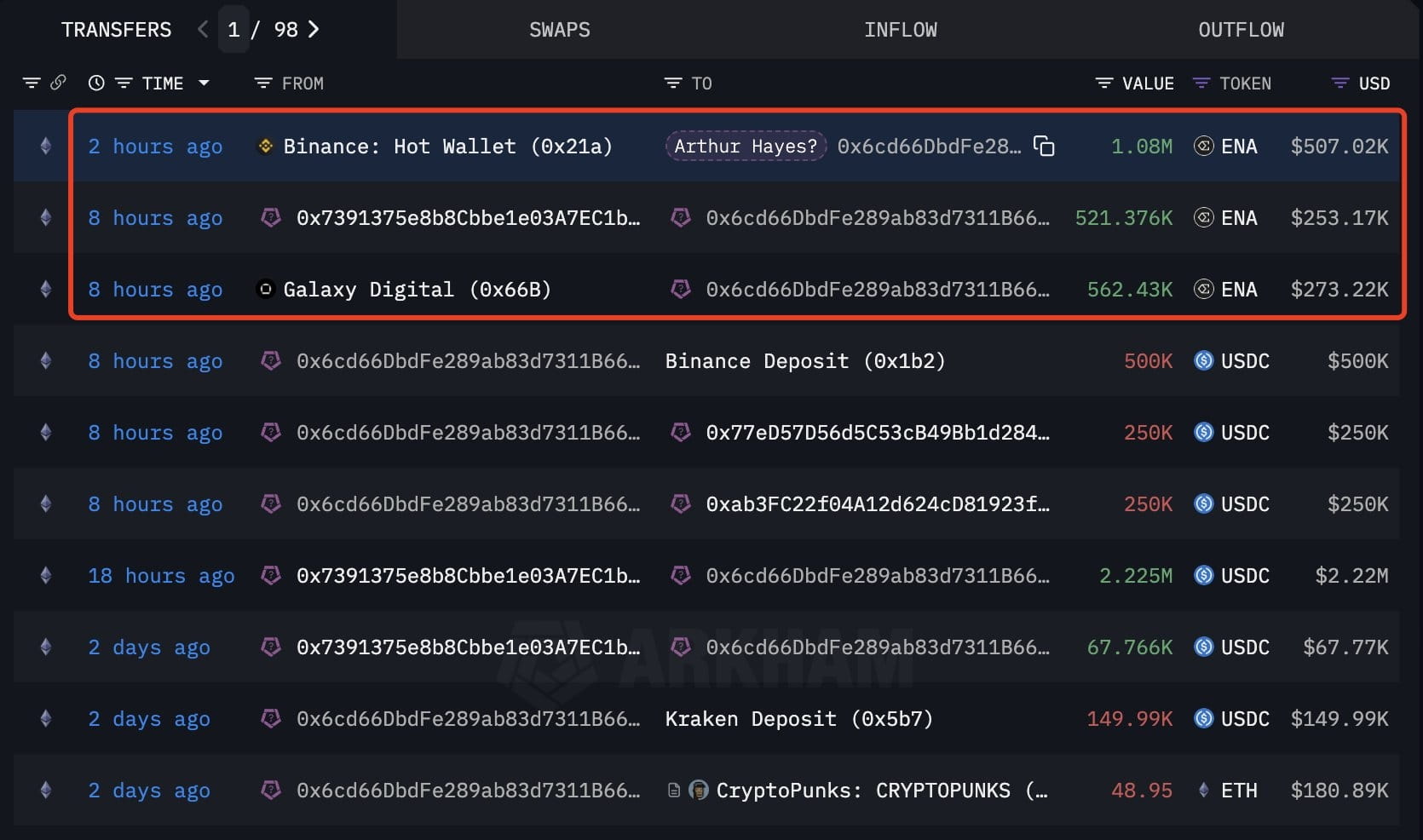
Task: Select the 2.225M value cell
Action: (1136, 576)
